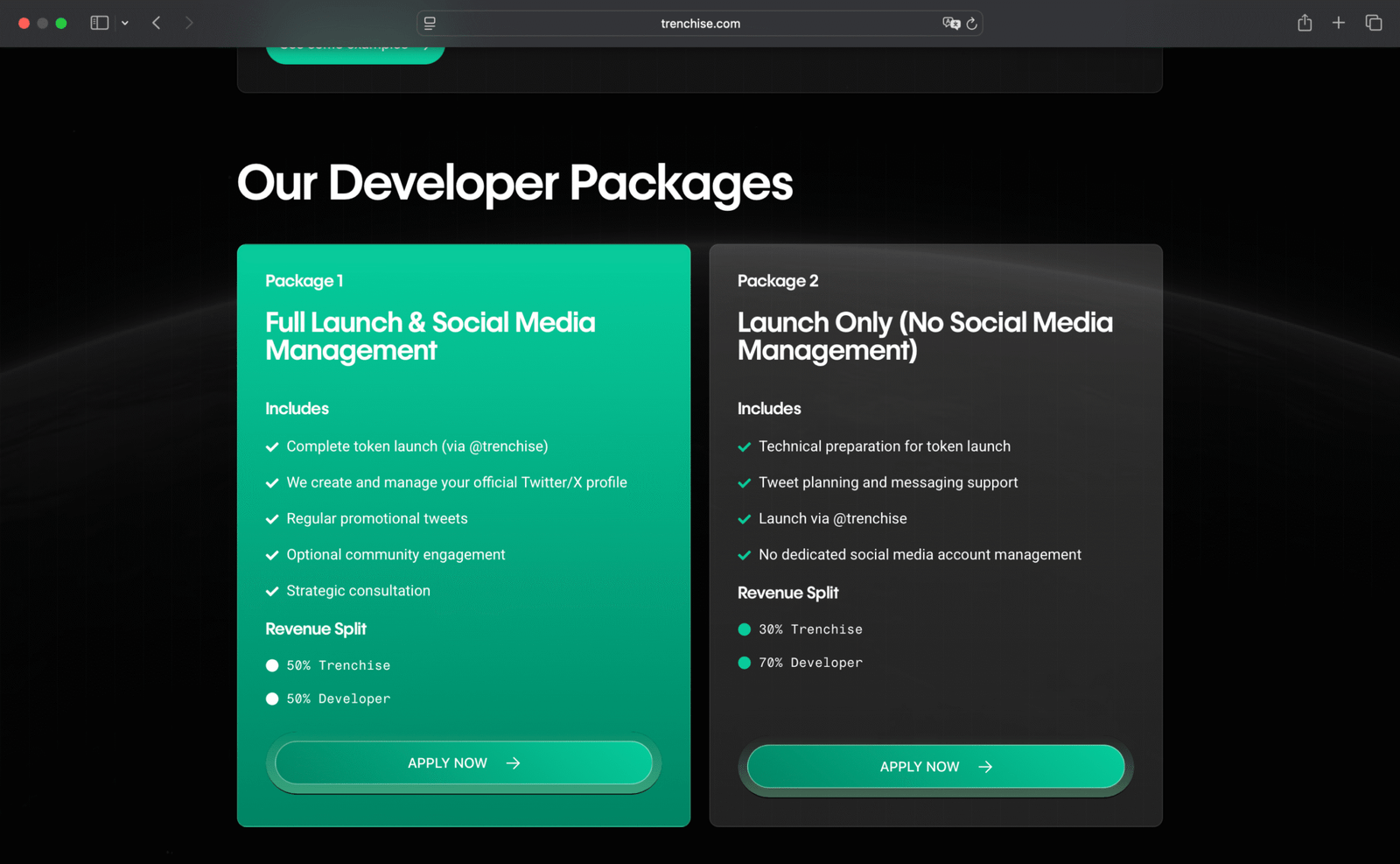Select the green dot beside '70% Developer'
This screenshot has height=864, width=1400.
745,663
